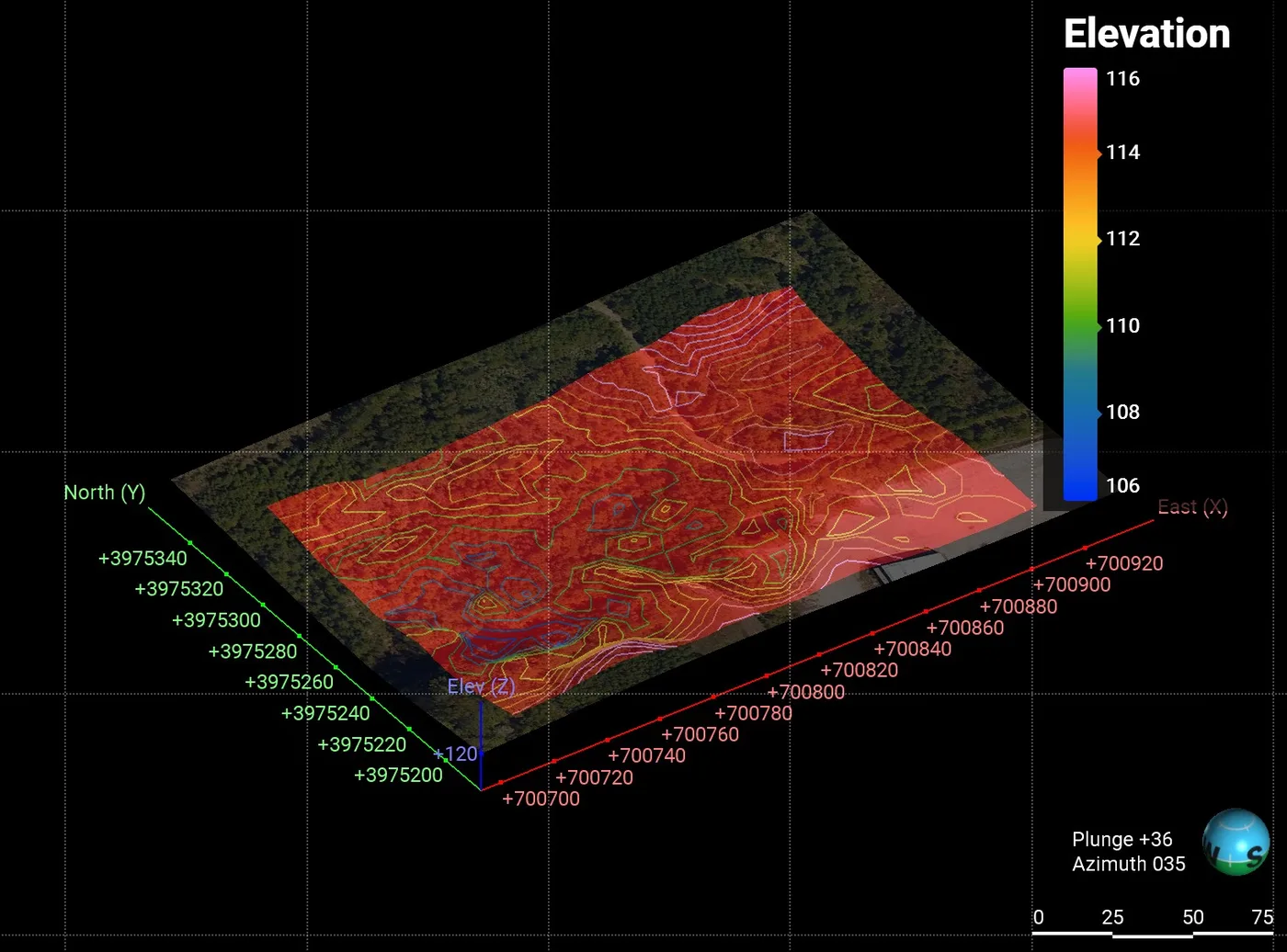
Task: Click the +700760 easting label
Action: point(700,735)
